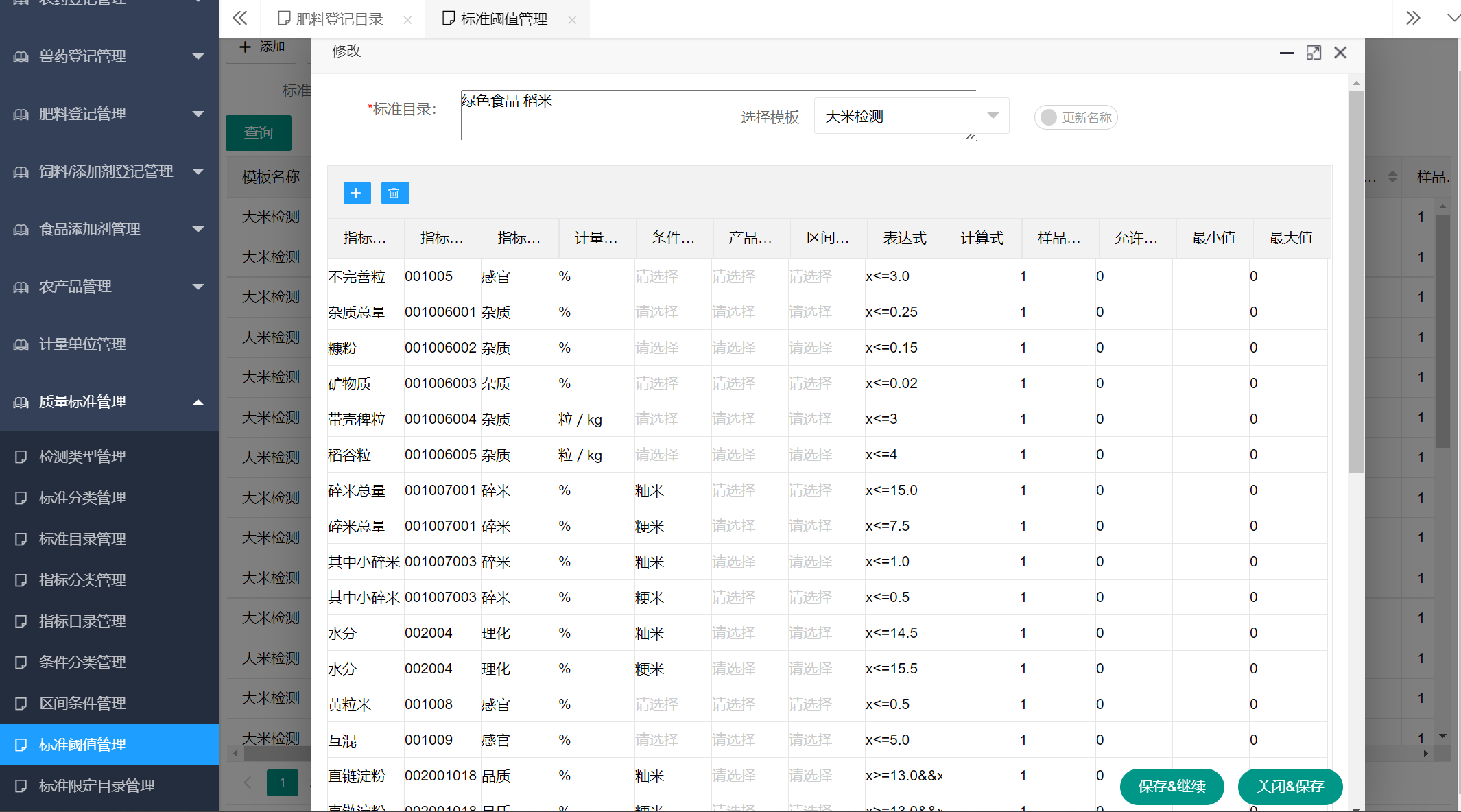Switch to 标准阈值管理 tab

coord(504,19)
